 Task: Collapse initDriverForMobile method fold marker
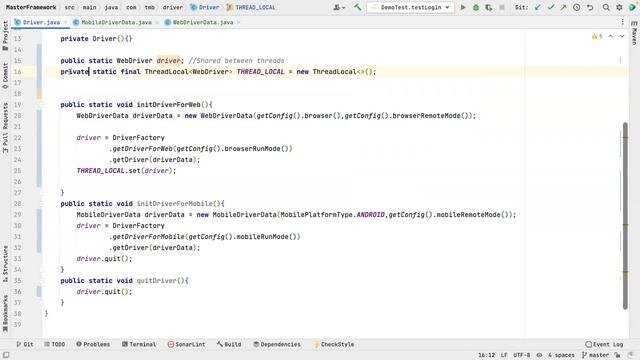pos(41,204)
